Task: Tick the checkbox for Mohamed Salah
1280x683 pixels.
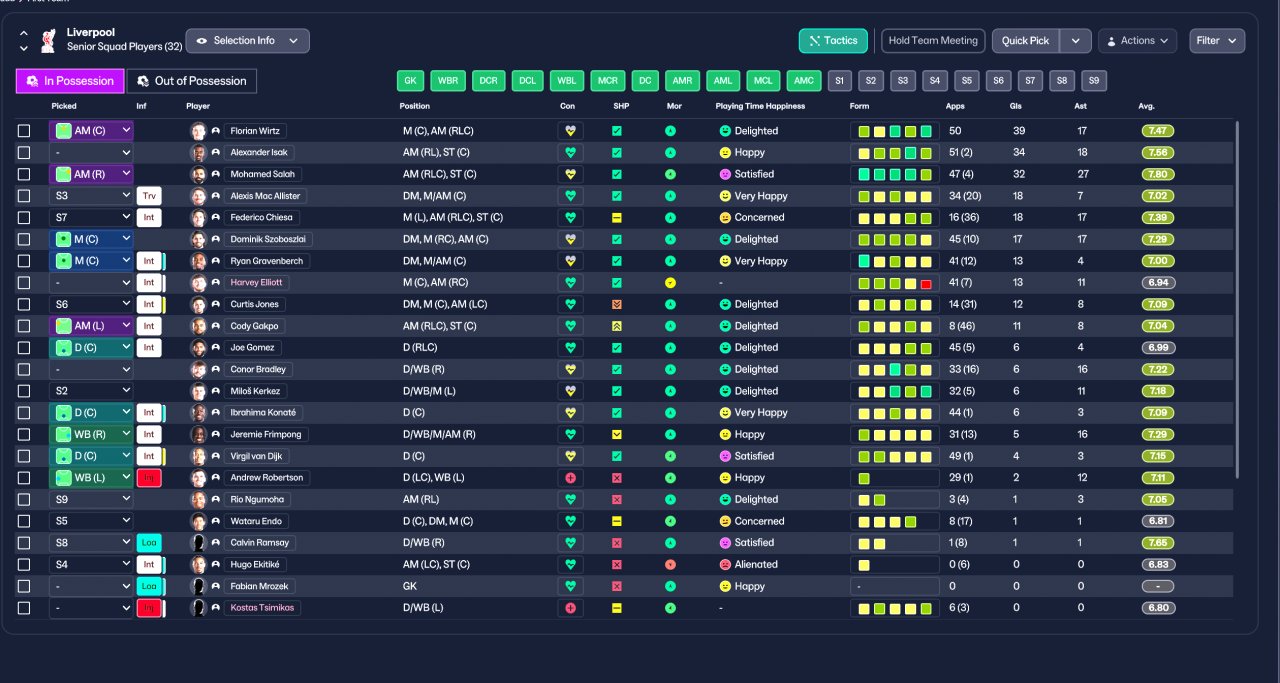Action: point(24,174)
